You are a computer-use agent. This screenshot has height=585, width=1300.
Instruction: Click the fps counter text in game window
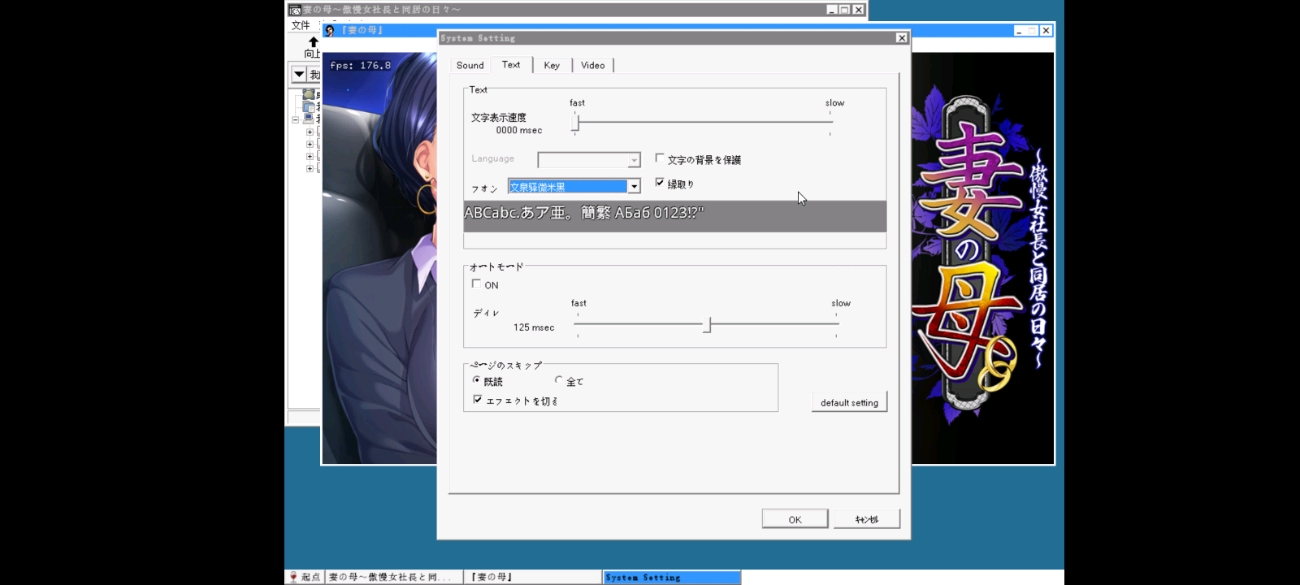point(361,65)
